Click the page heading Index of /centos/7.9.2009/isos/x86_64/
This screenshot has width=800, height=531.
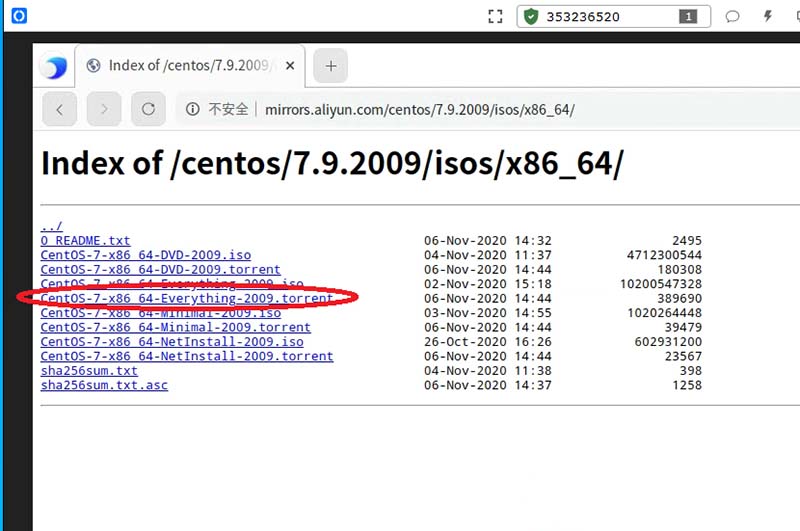332,163
